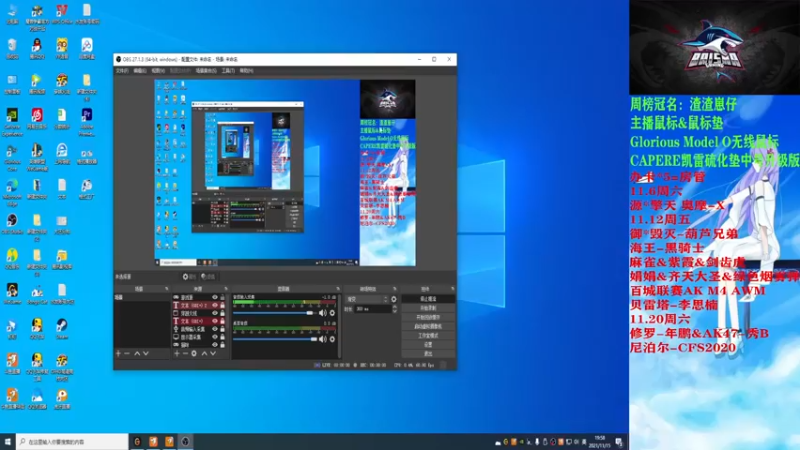Open the Edit menu in OBS
This screenshot has height=450, width=800.
click(x=140, y=71)
